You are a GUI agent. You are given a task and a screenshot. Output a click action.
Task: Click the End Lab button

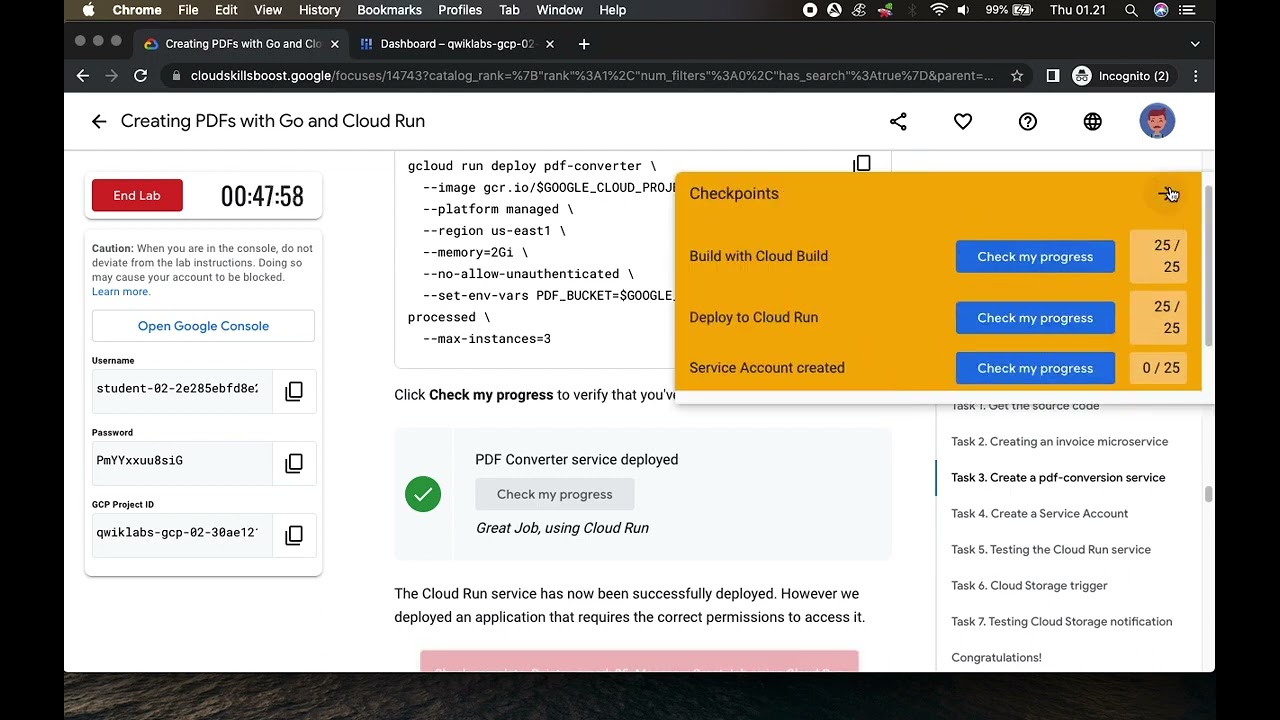point(137,196)
